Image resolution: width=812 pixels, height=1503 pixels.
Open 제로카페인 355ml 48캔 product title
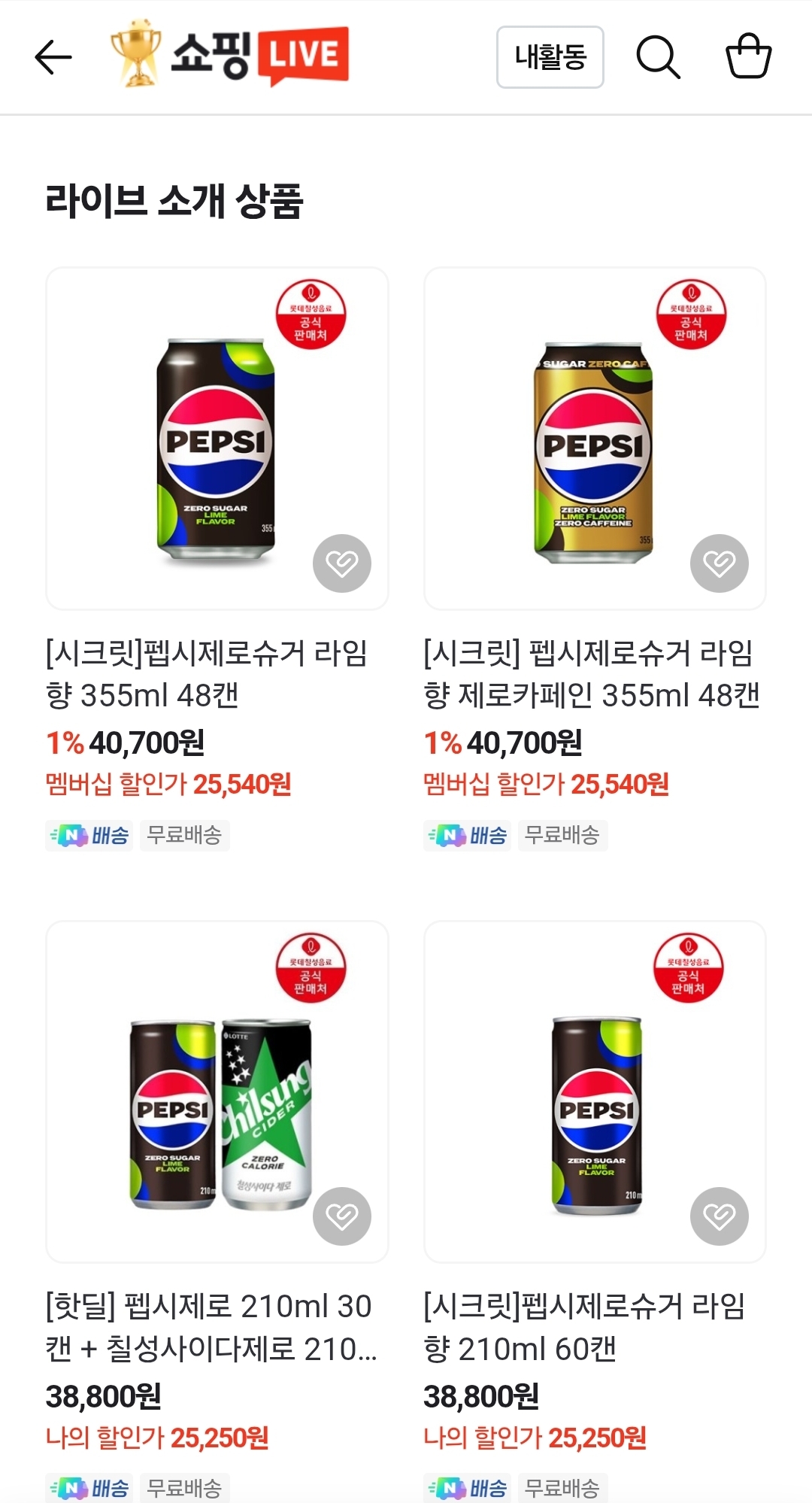pyautogui.click(x=592, y=674)
